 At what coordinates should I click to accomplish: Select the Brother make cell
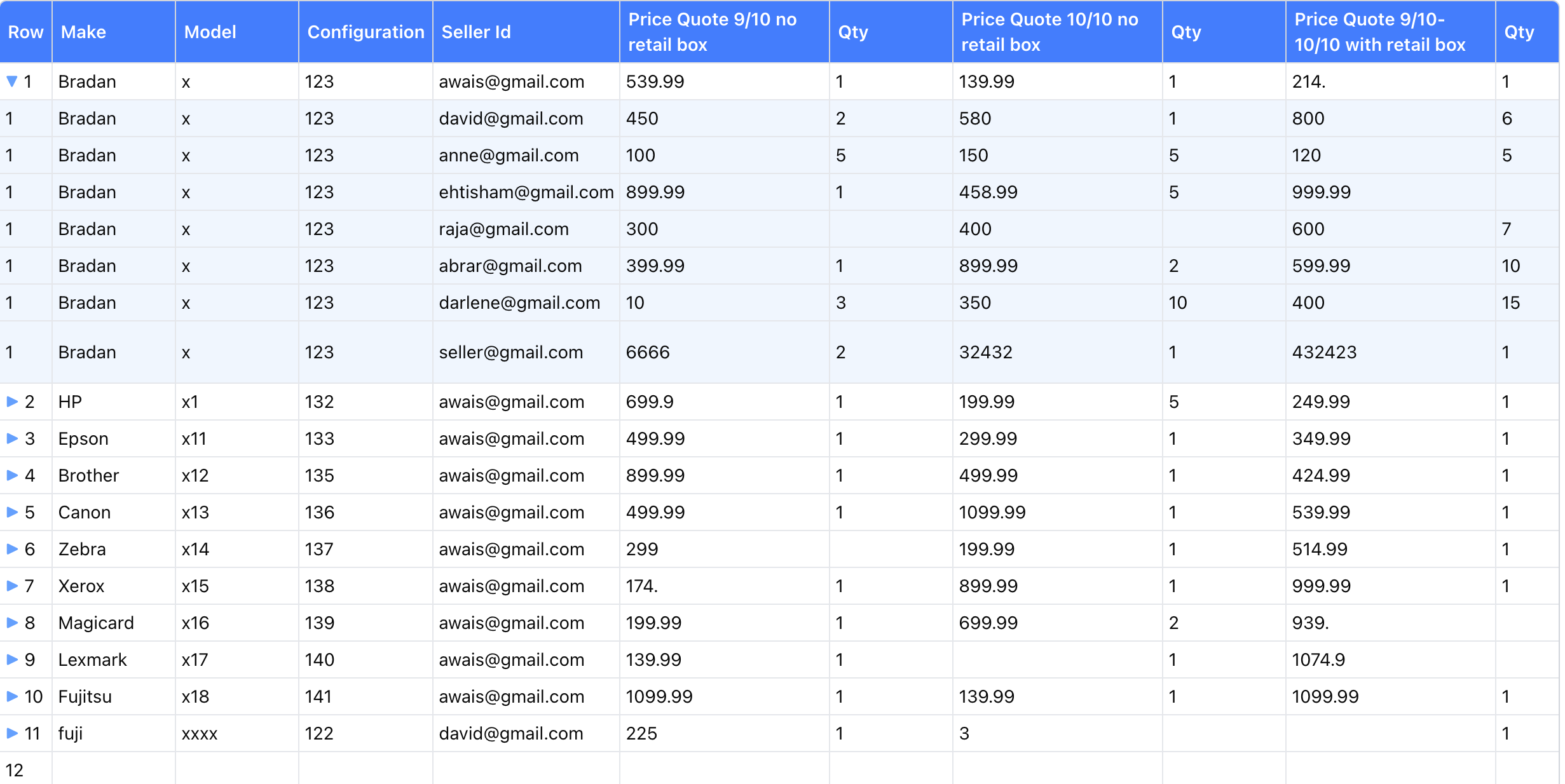pos(114,475)
